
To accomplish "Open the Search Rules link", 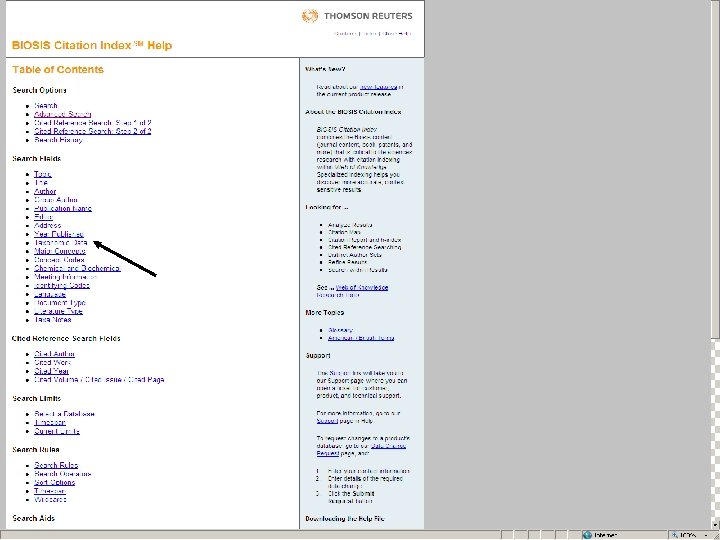I will pos(56,465).
